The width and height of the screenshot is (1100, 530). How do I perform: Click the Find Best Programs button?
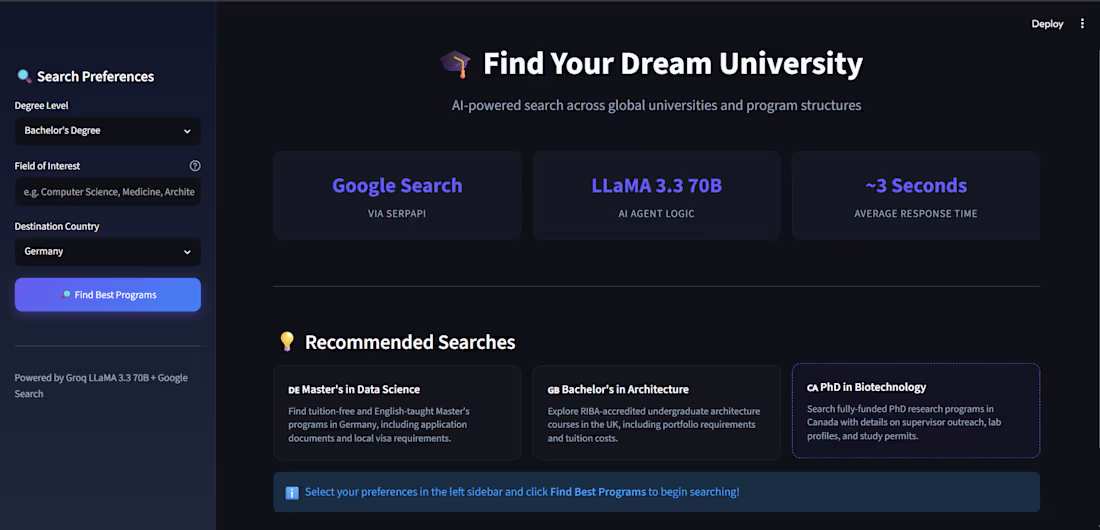click(108, 295)
